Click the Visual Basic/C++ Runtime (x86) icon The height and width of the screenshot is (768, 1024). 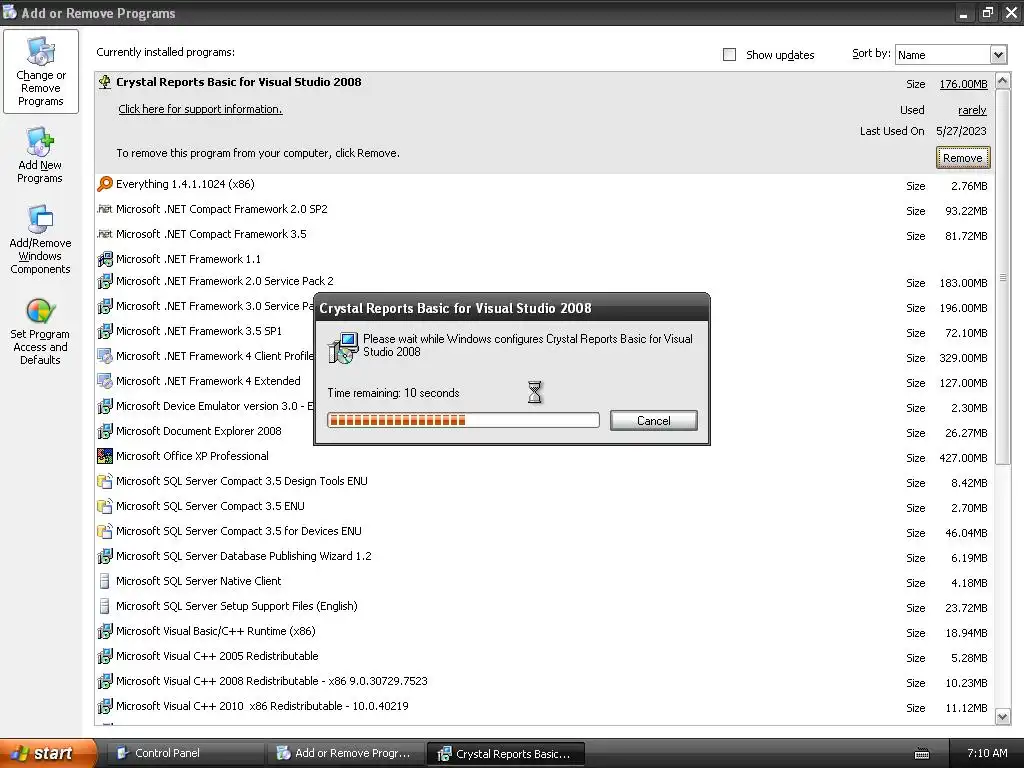(x=104, y=632)
